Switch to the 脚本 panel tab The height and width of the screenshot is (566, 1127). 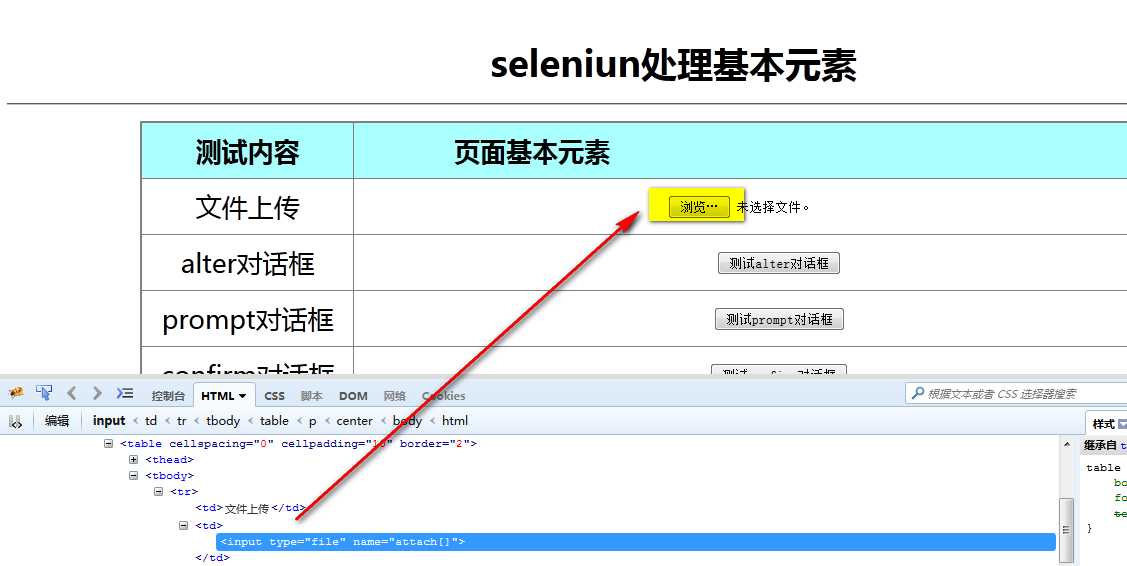coord(311,396)
